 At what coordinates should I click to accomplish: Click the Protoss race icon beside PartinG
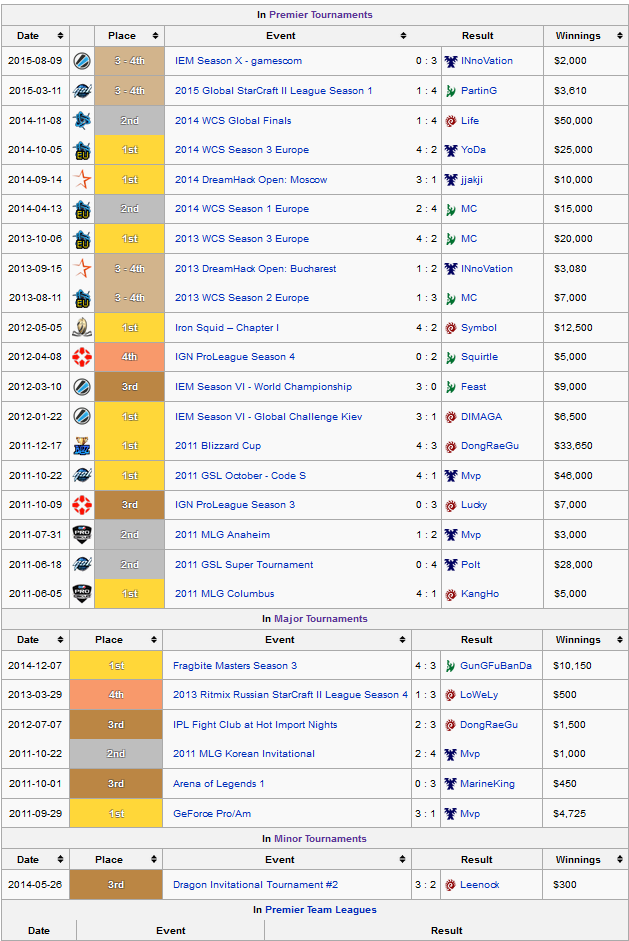pyautogui.click(x=451, y=91)
